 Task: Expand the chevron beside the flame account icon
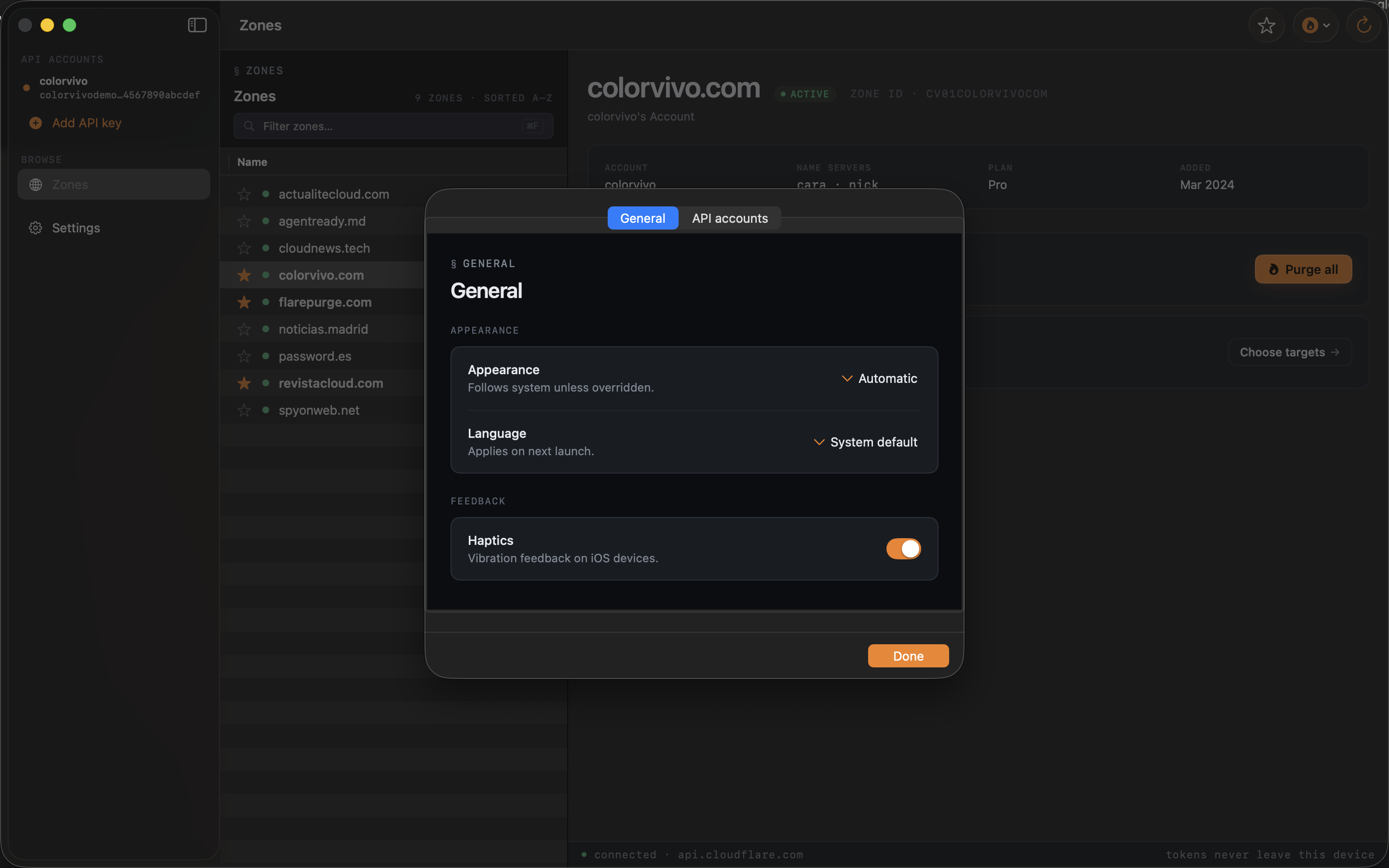(x=1326, y=25)
